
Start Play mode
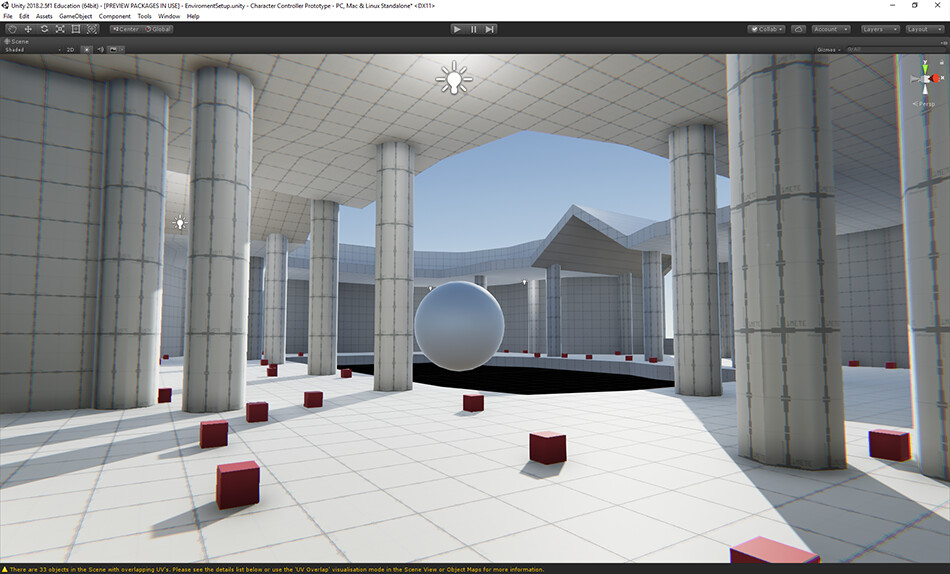click(x=457, y=29)
